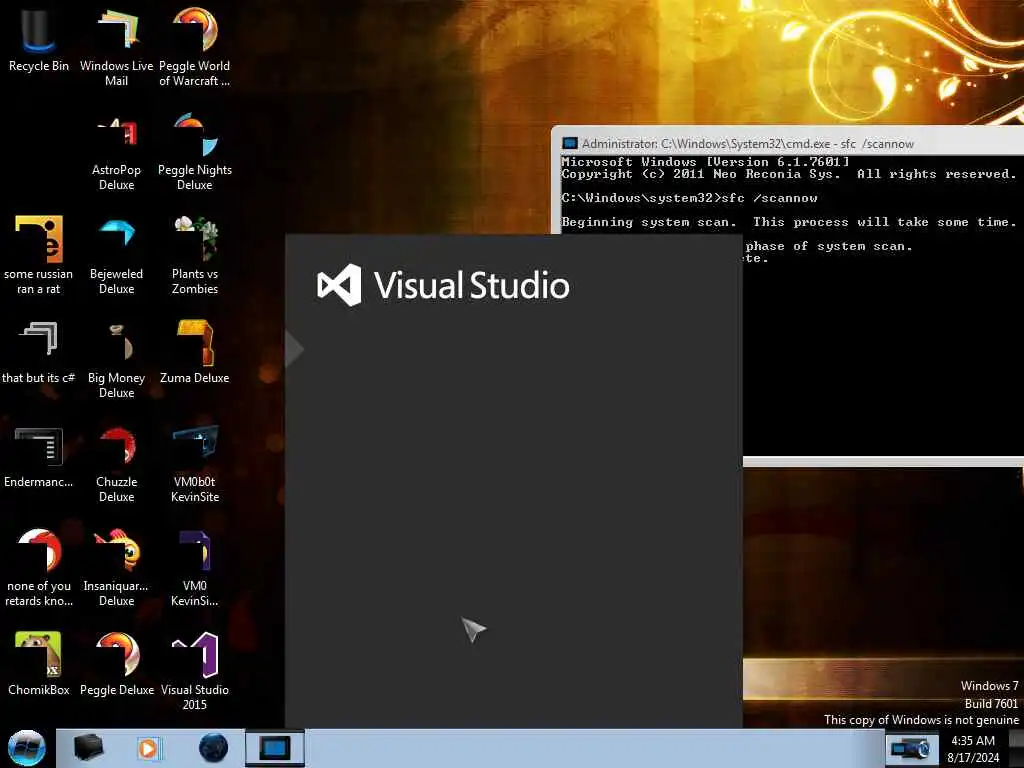Select Chuzzle Deluxe shortcut
The width and height of the screenshot is (1024, 768).
pyautogui.click(x=116, y=463)
